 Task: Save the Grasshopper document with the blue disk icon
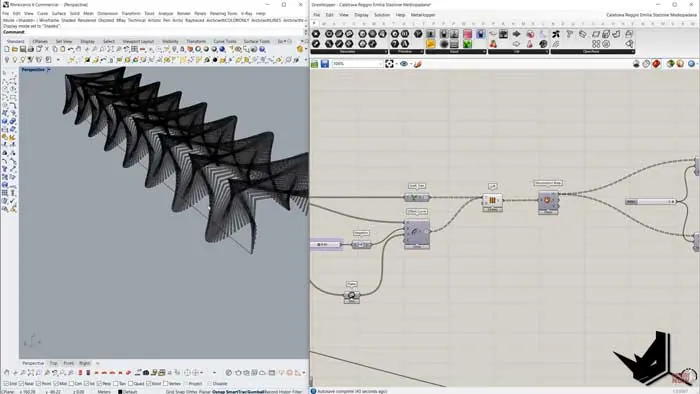[325, 64]
